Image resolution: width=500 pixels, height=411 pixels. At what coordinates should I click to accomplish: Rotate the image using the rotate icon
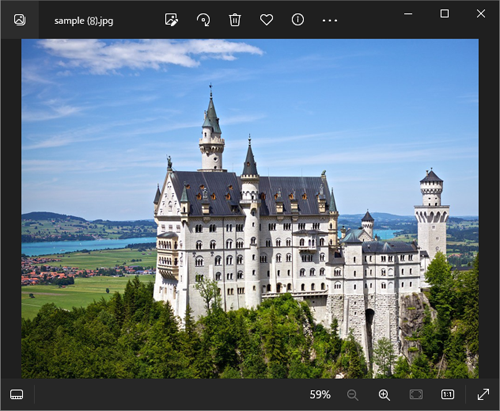click(x=203, y=20)
